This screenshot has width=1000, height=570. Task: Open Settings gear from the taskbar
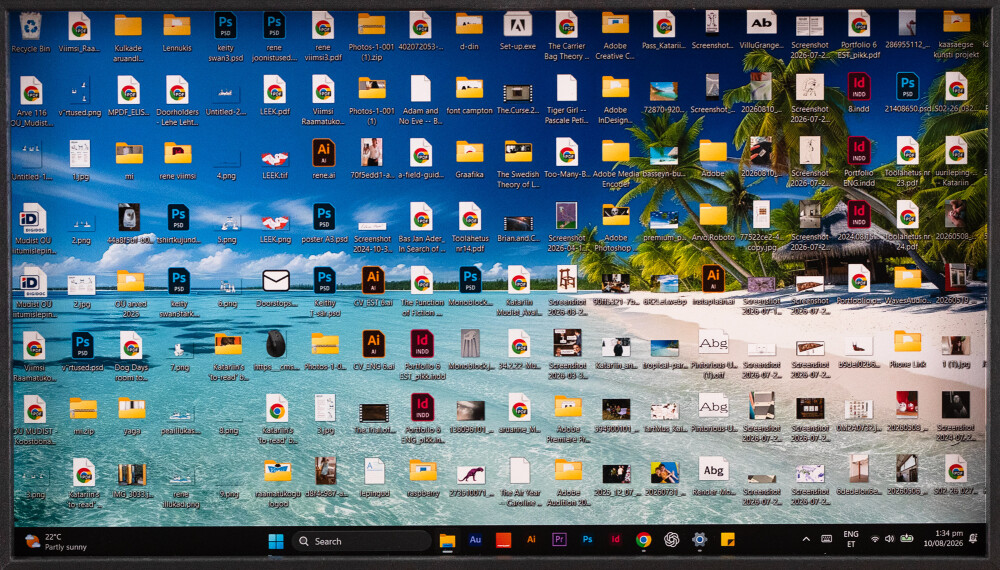click(x=699, y=540)
